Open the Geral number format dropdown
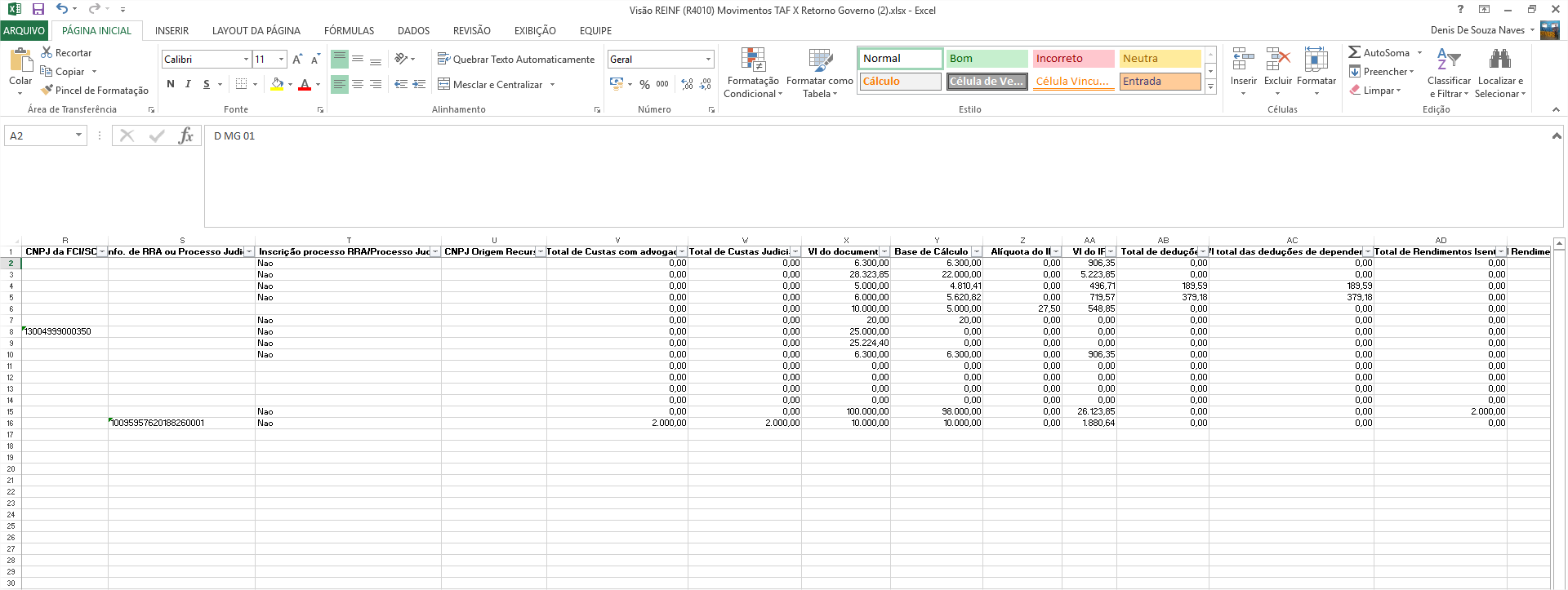The height and width of the screenshot is (590, 1568). [x=708, y=60]
